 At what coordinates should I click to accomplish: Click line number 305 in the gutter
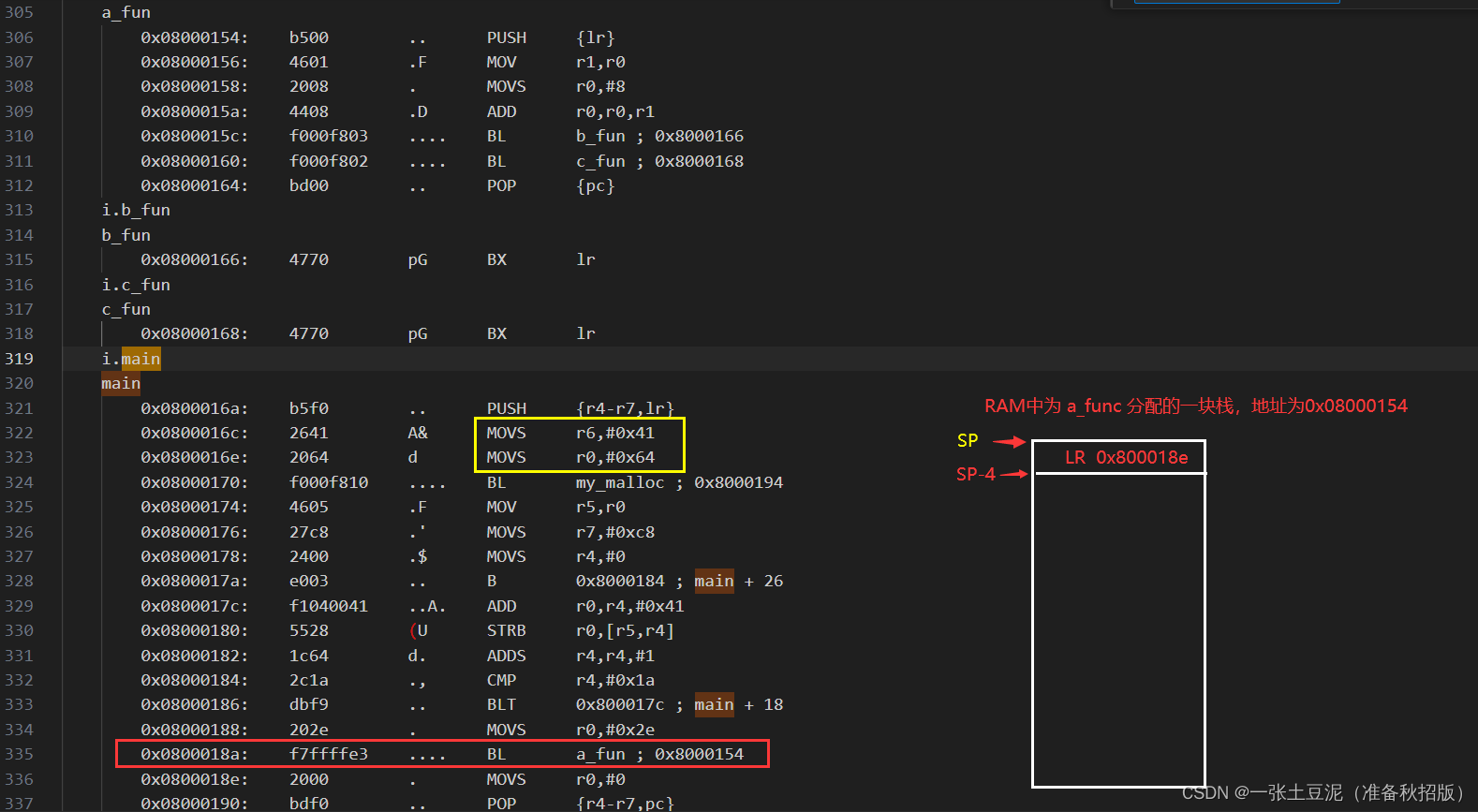click(19, 12)
